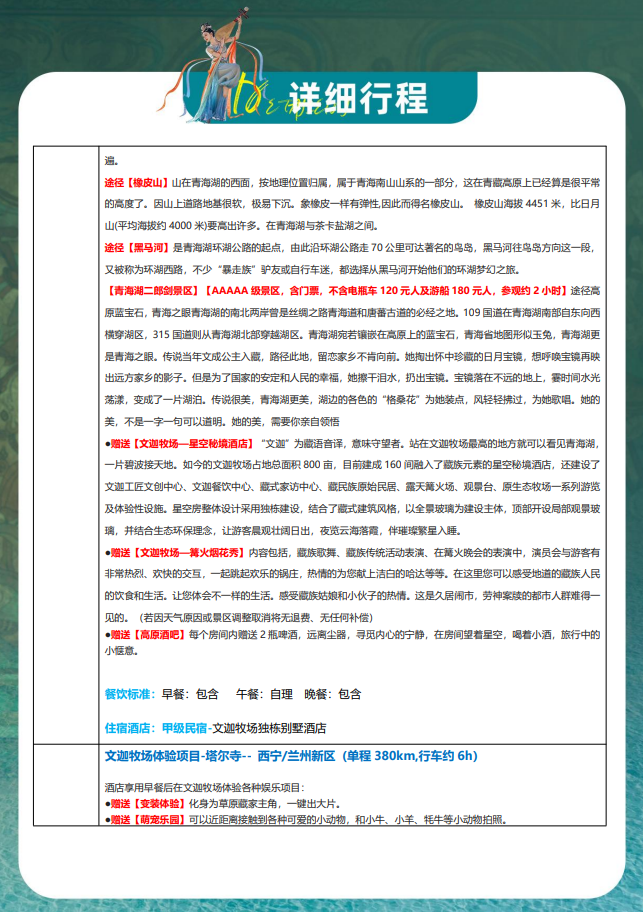This screenshot has width=643, height=912.
Task: Click the 赠送【萌宠乐园】 label
Action: coord(148,820)
